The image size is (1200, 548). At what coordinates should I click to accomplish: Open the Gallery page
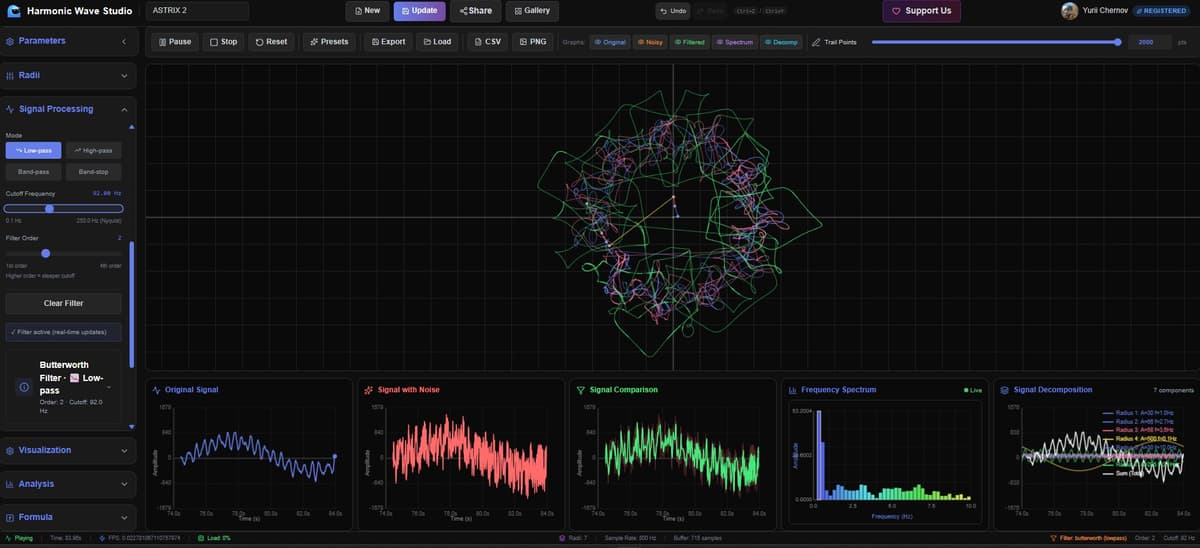click(531, 11)
